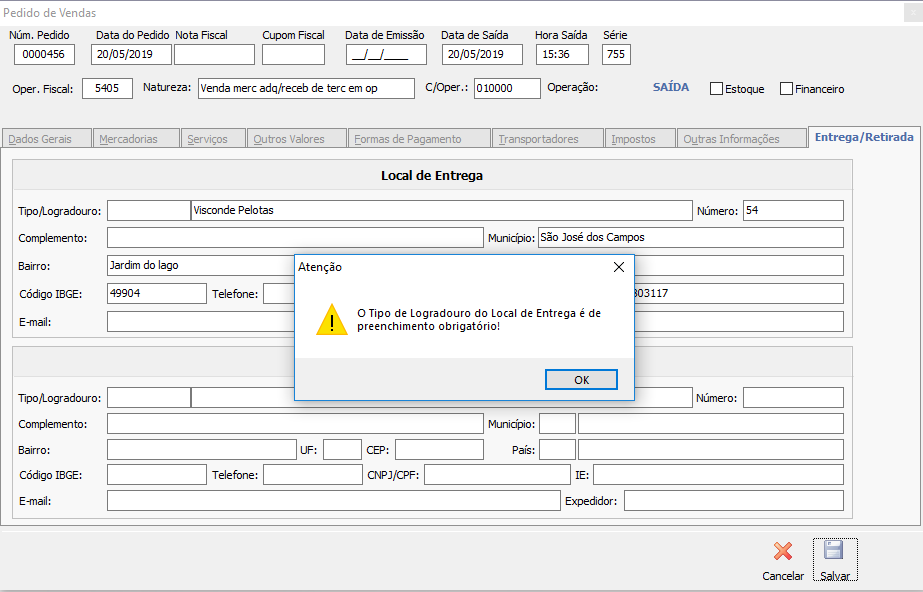The width and height of the screenshot is (923, 592).
Task: Click the empty Número field in lower section
Action: coord(793,397)
